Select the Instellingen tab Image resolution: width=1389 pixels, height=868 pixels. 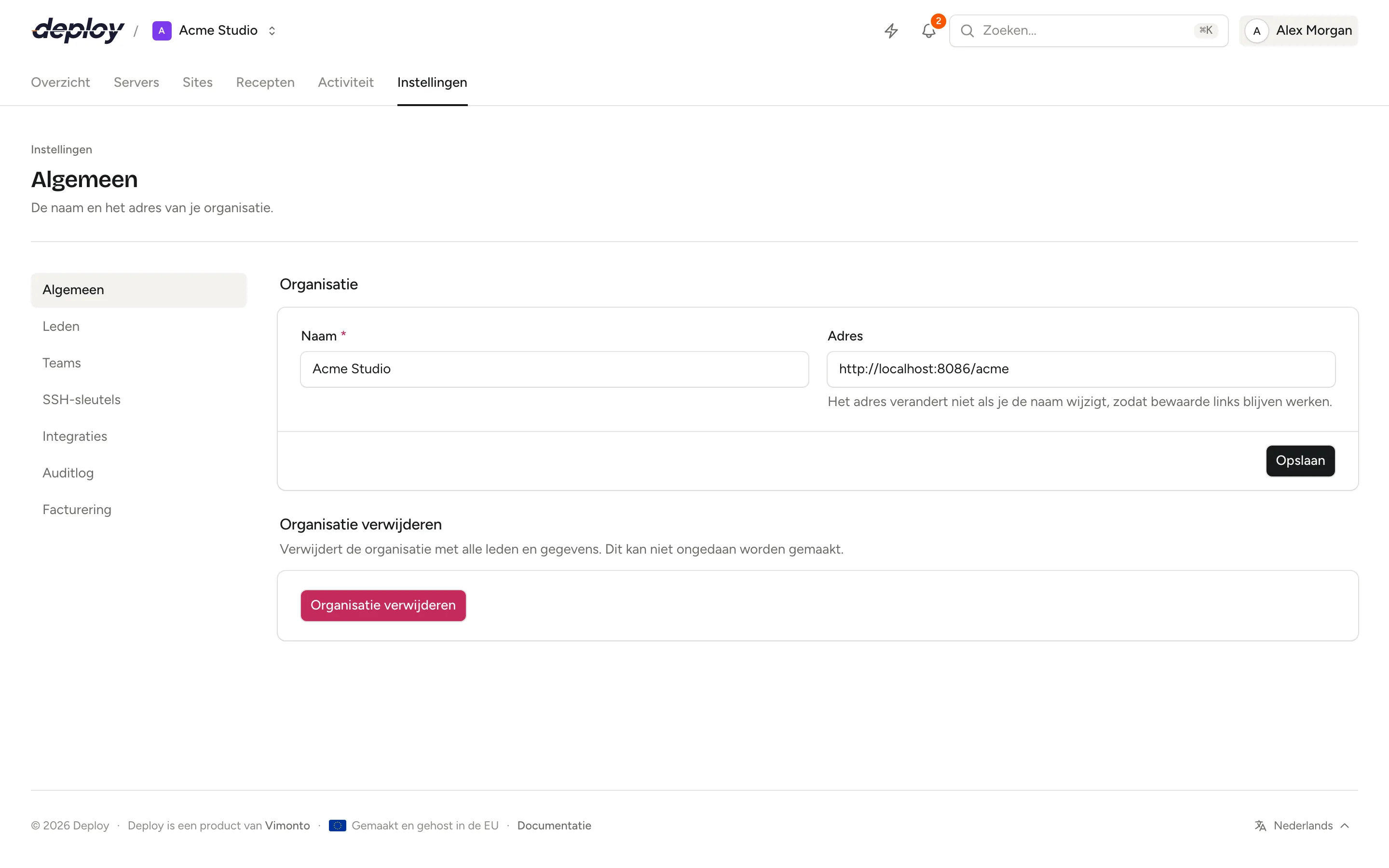432,82
